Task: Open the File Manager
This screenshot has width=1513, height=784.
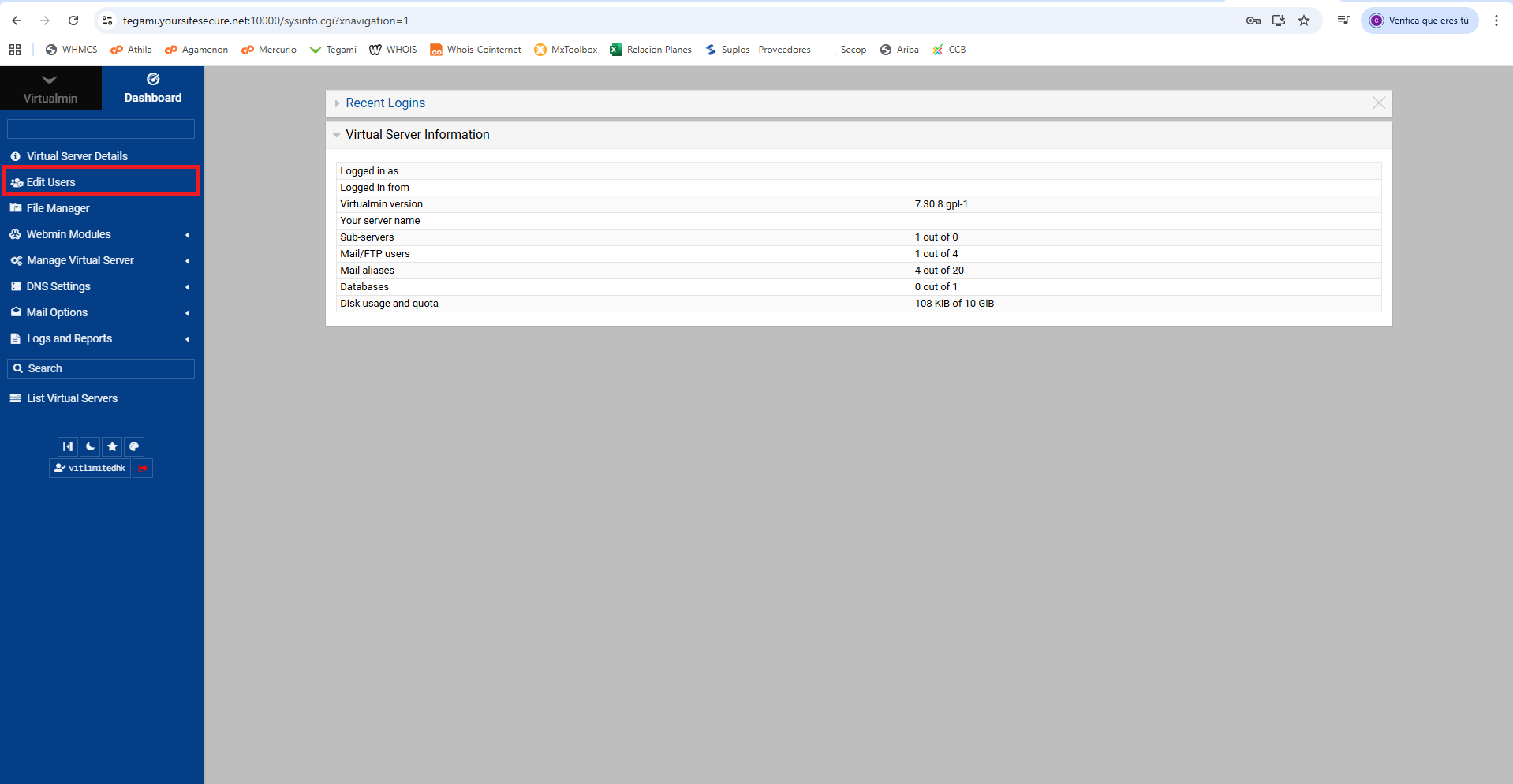Action: click(x=58, y=208)
